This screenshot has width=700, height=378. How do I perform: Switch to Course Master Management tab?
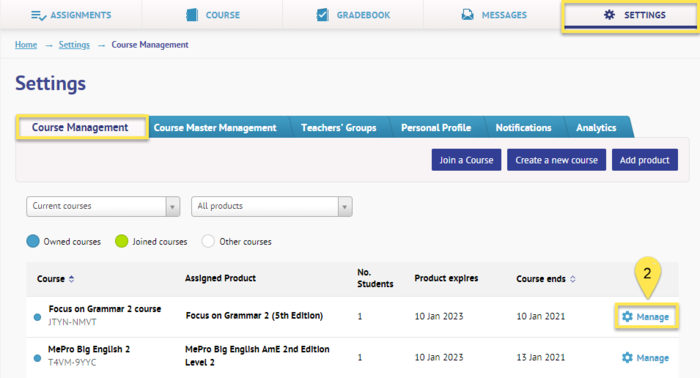pos(215,128)
